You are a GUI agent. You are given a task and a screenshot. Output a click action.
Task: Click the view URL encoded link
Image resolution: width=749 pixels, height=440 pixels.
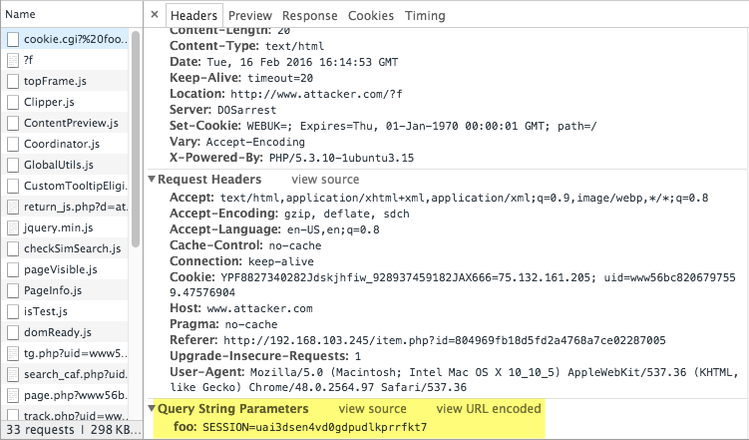(488, 409)
